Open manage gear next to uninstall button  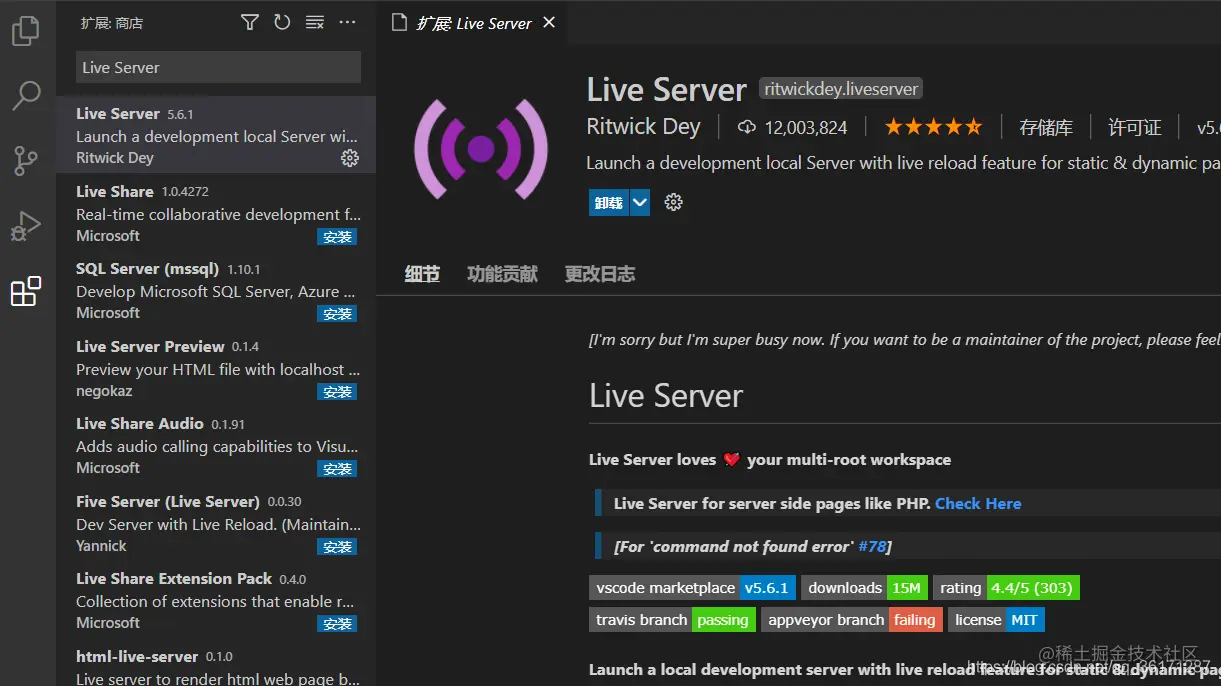(x=673, y=202)
